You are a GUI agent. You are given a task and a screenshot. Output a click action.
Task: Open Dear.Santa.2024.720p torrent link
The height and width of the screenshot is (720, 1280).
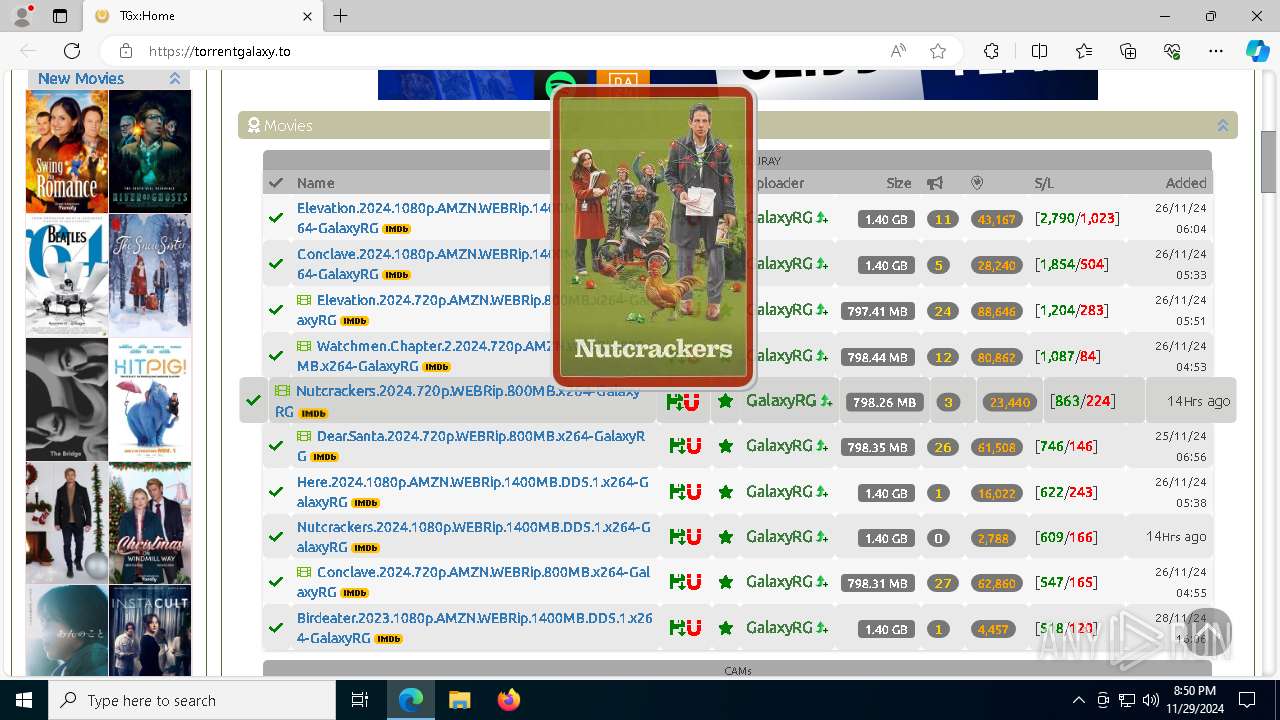click(471, 446)
